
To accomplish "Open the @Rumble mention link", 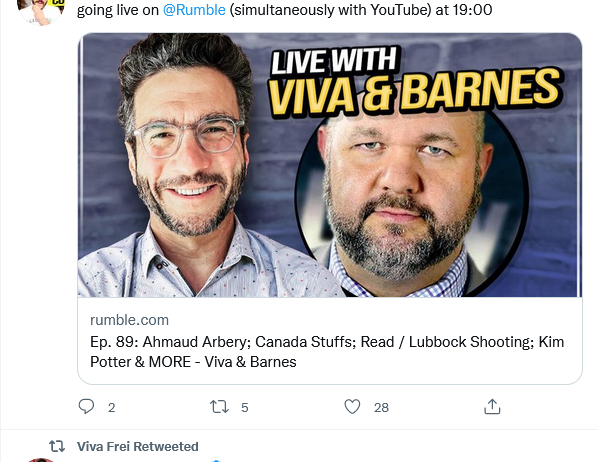I will [x=194, y=10].
